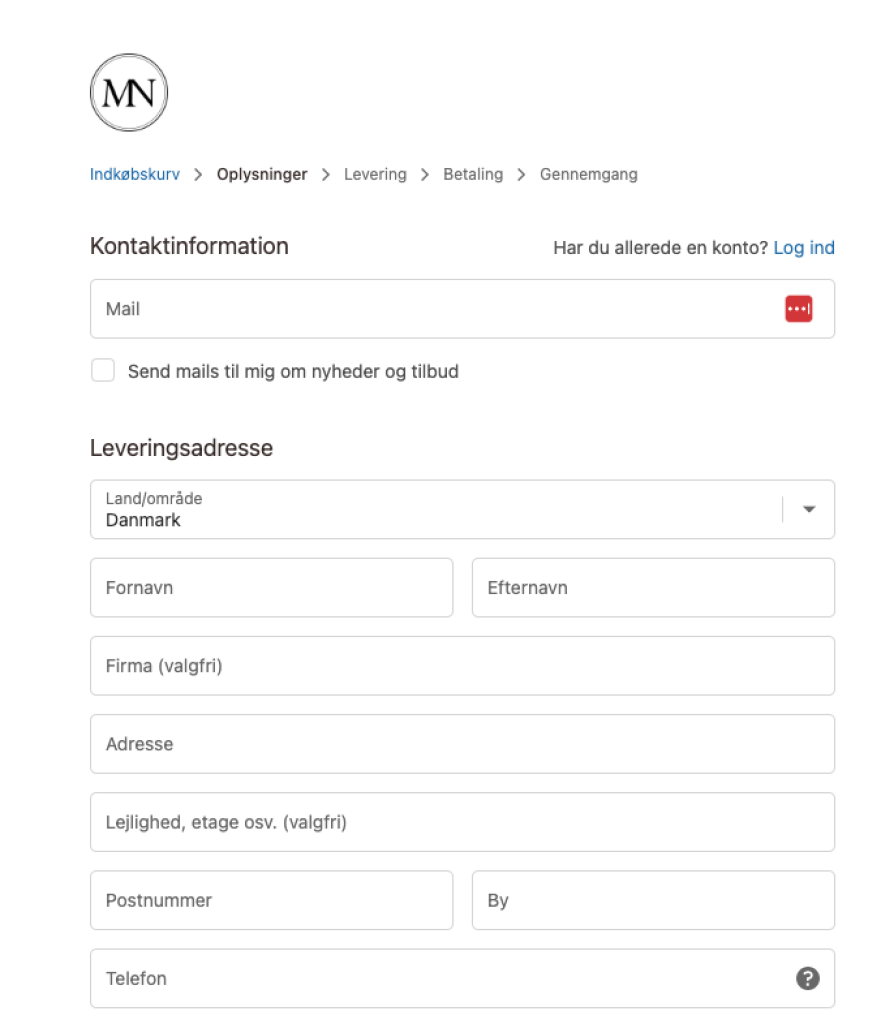Enable the newsletter and offers checkbox

coord(103,371)
